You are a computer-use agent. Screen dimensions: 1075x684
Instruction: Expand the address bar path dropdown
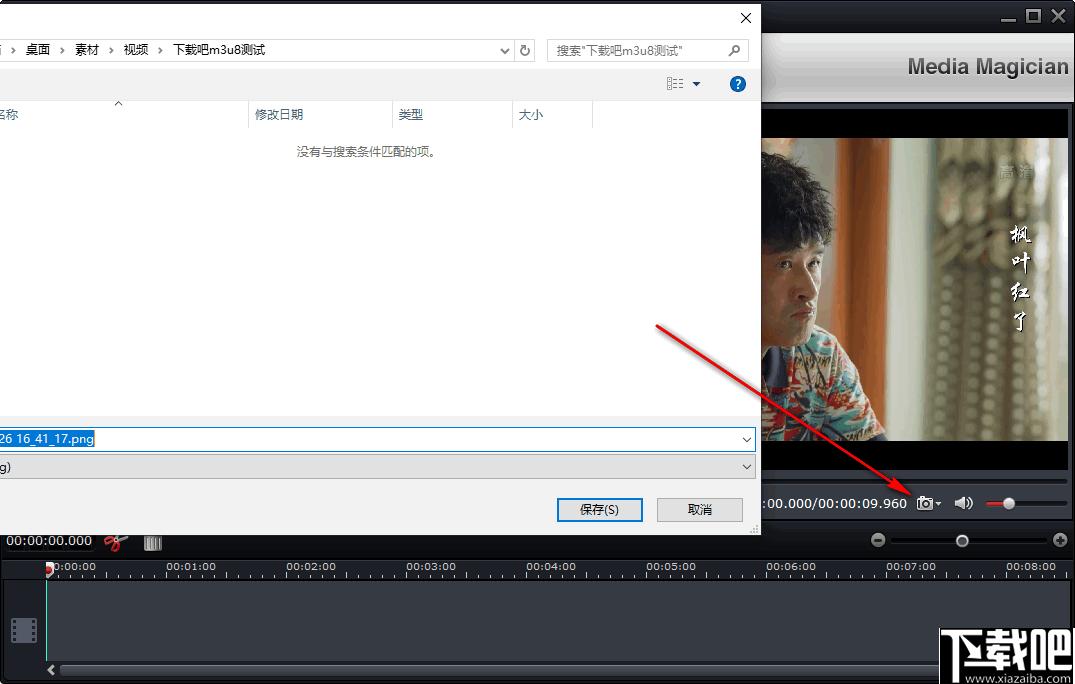[505, 50]
